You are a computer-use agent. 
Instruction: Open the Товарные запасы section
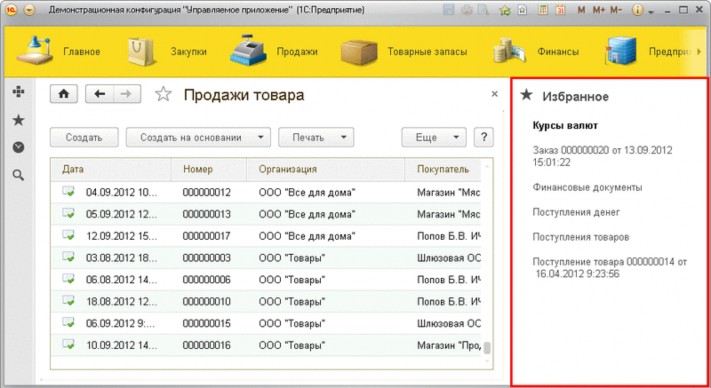(404, 51)
